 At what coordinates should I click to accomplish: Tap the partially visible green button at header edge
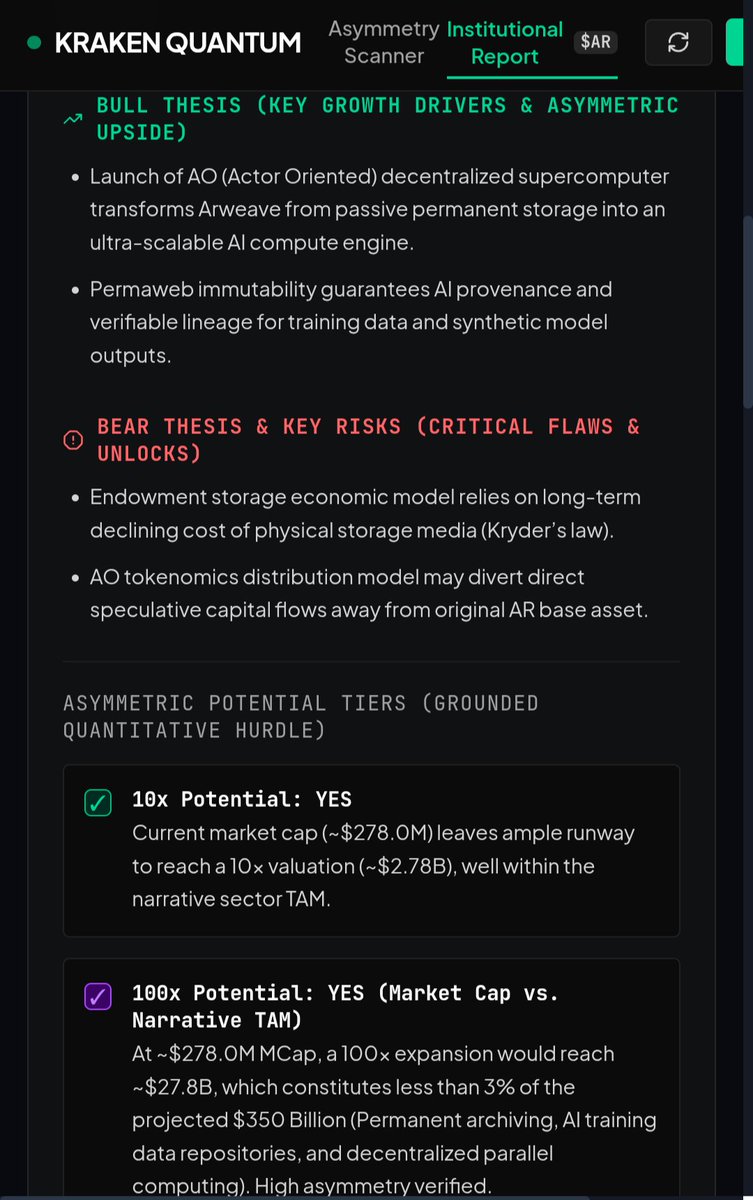click(734, 42)
